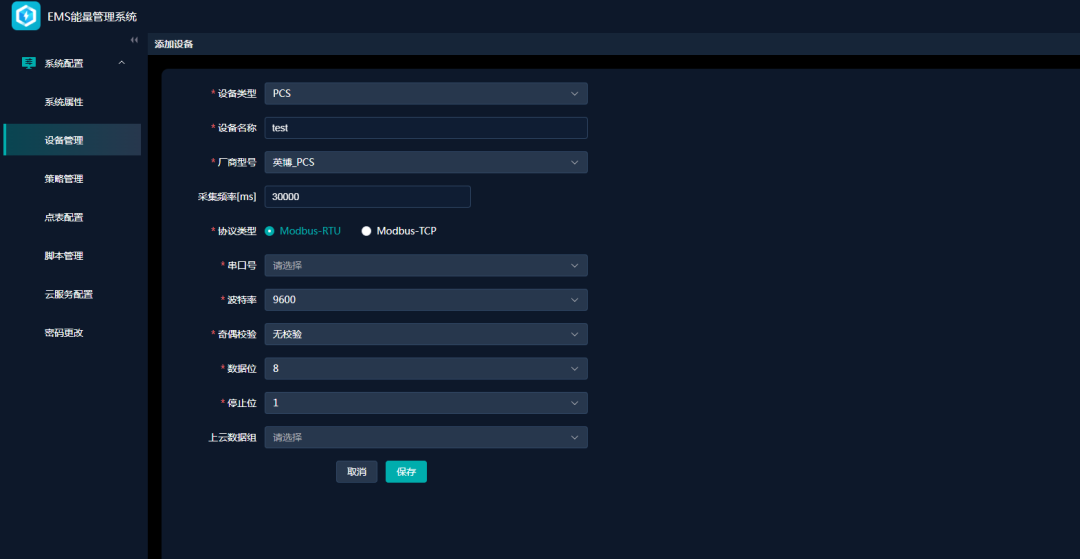The width and height of the screenshot is (1080, 559).
Task: Collapse the sidebar with double-arrow icon
Action: [134, 40]
